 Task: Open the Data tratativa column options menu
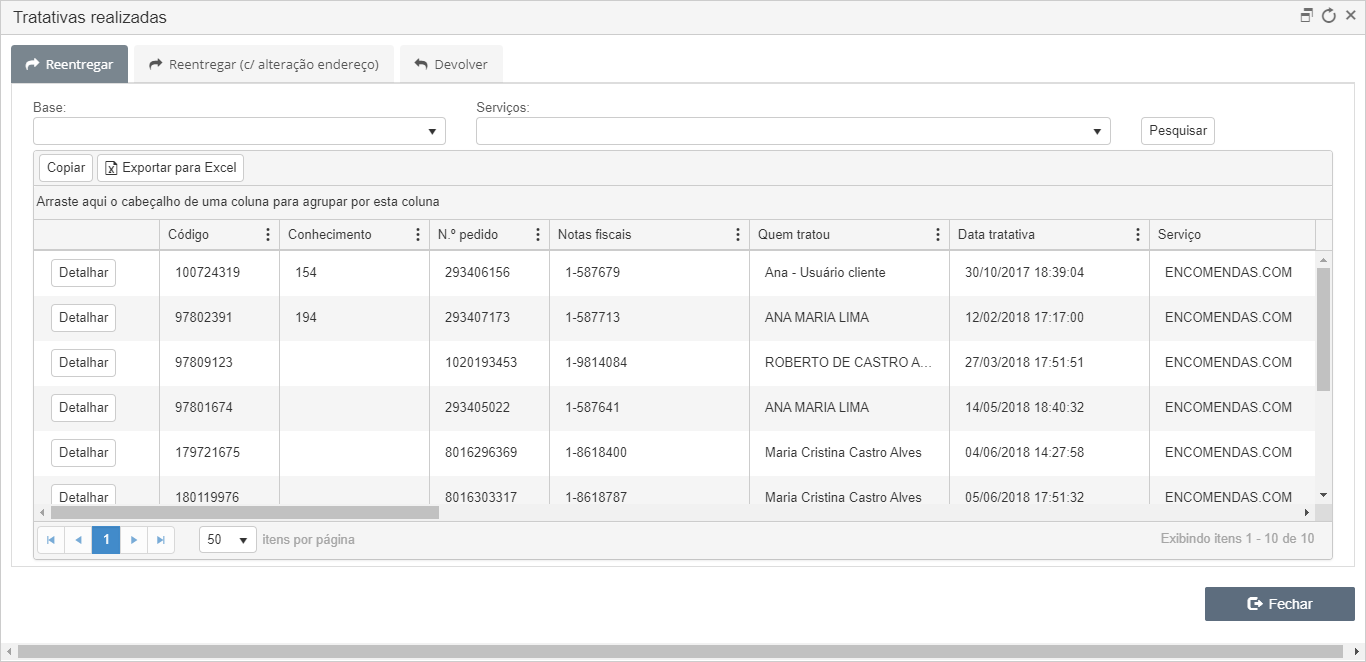pyautogui.click(x=1137, y=235)
